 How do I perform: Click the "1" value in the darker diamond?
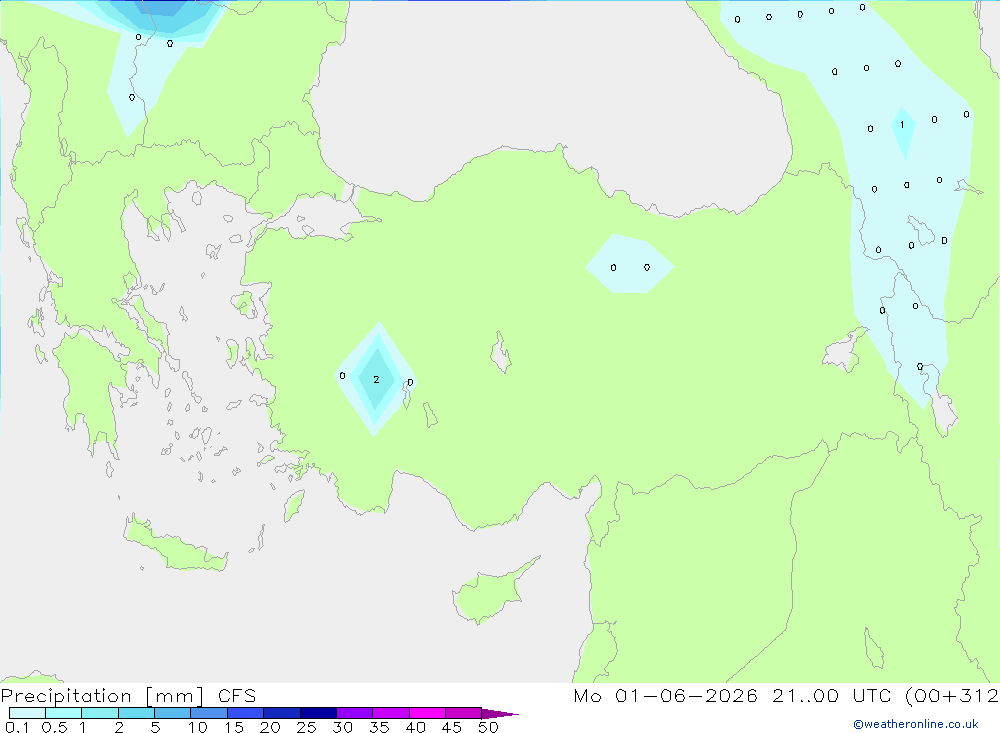[x=902, y=125]
